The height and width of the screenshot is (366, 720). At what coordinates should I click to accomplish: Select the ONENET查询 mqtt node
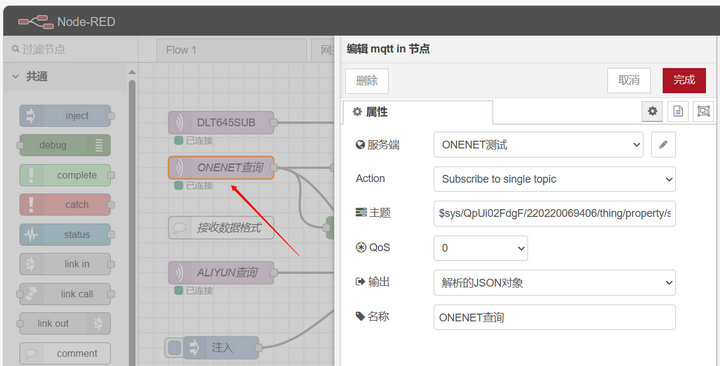(221, 168)
